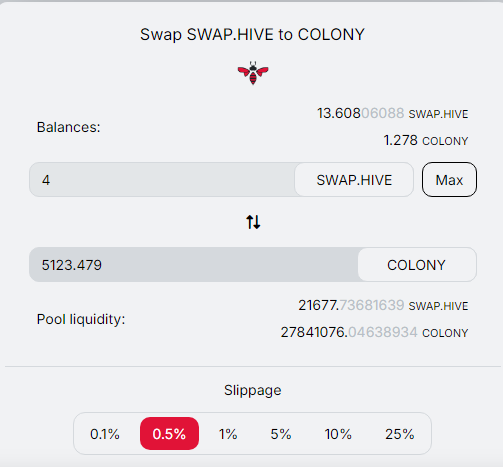This screenshot has height=467, width=503.
Task: Open the SWAP.HIVE token selector
Action: tap(354, 180)
